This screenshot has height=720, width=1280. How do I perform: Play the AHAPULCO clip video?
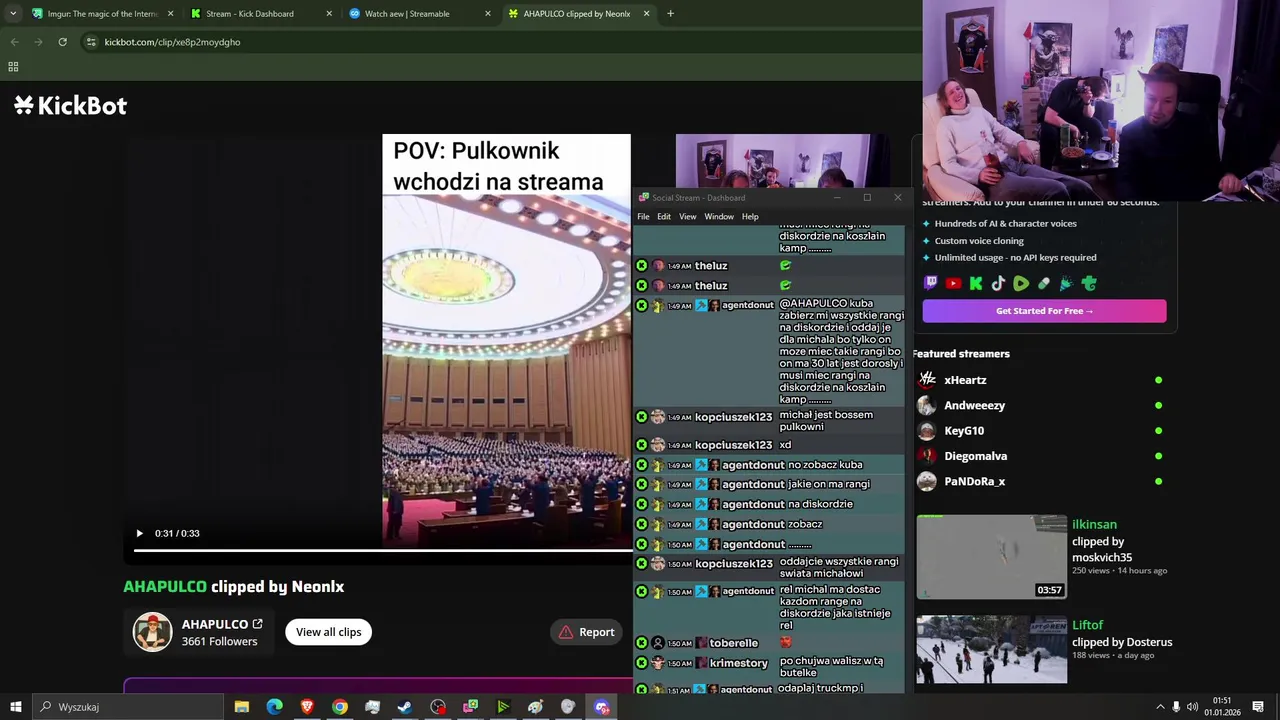(139, 533)
